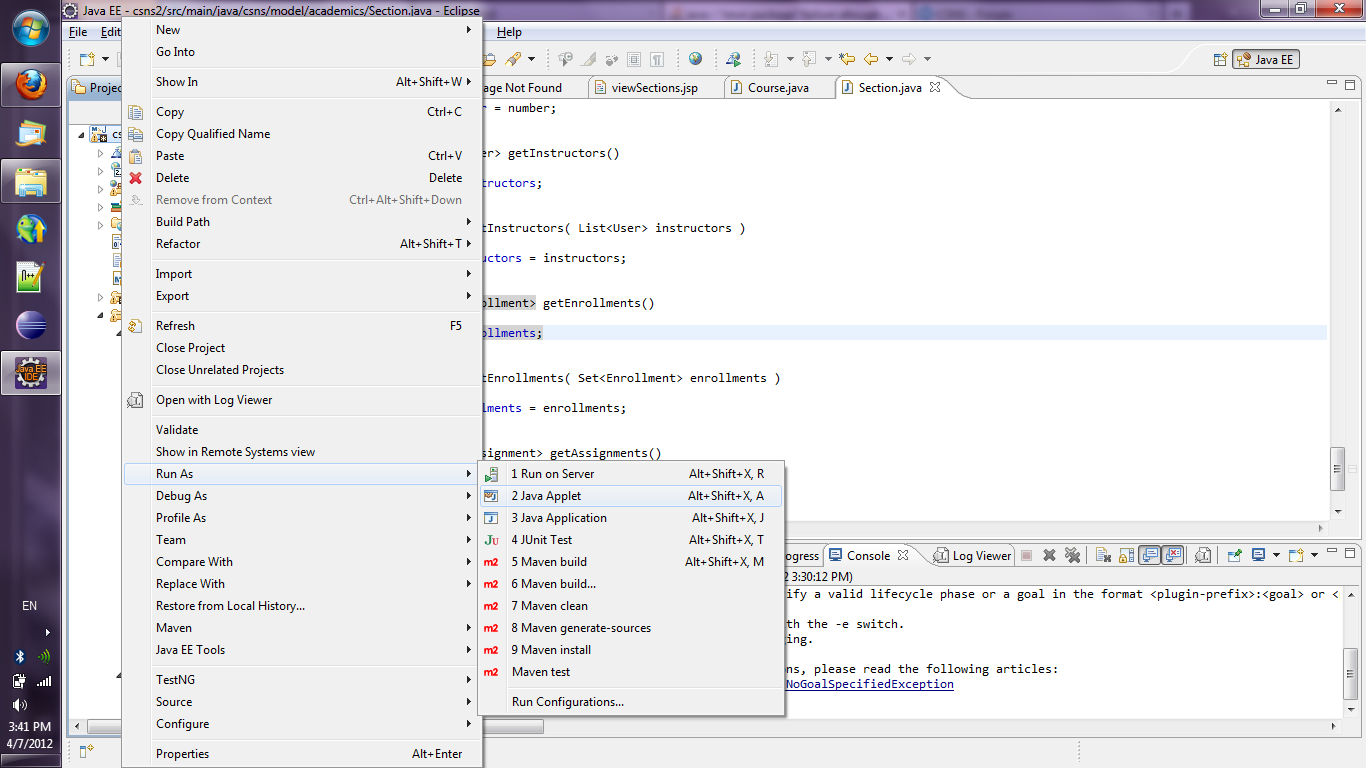Open the Display Selected Console dropdown arrow
The height and width of the screenshot is (768, 1366).
pos(1275,555)
